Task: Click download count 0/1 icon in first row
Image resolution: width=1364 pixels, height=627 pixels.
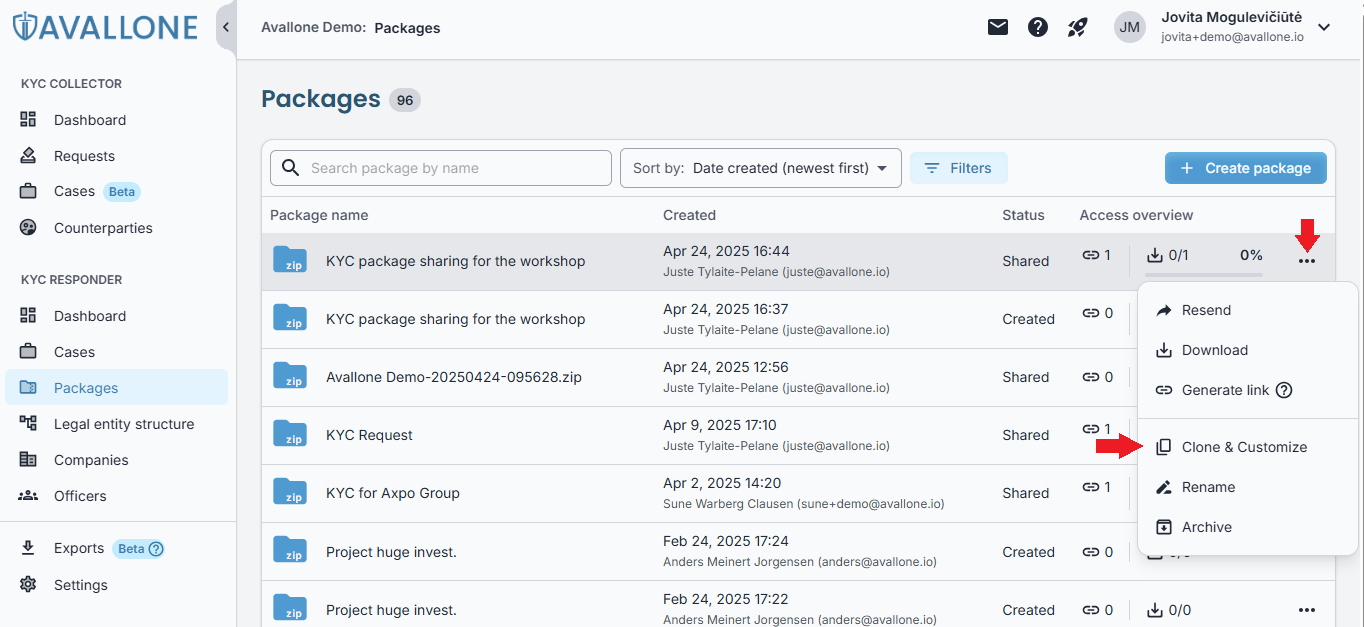Action: [1156, 255]
